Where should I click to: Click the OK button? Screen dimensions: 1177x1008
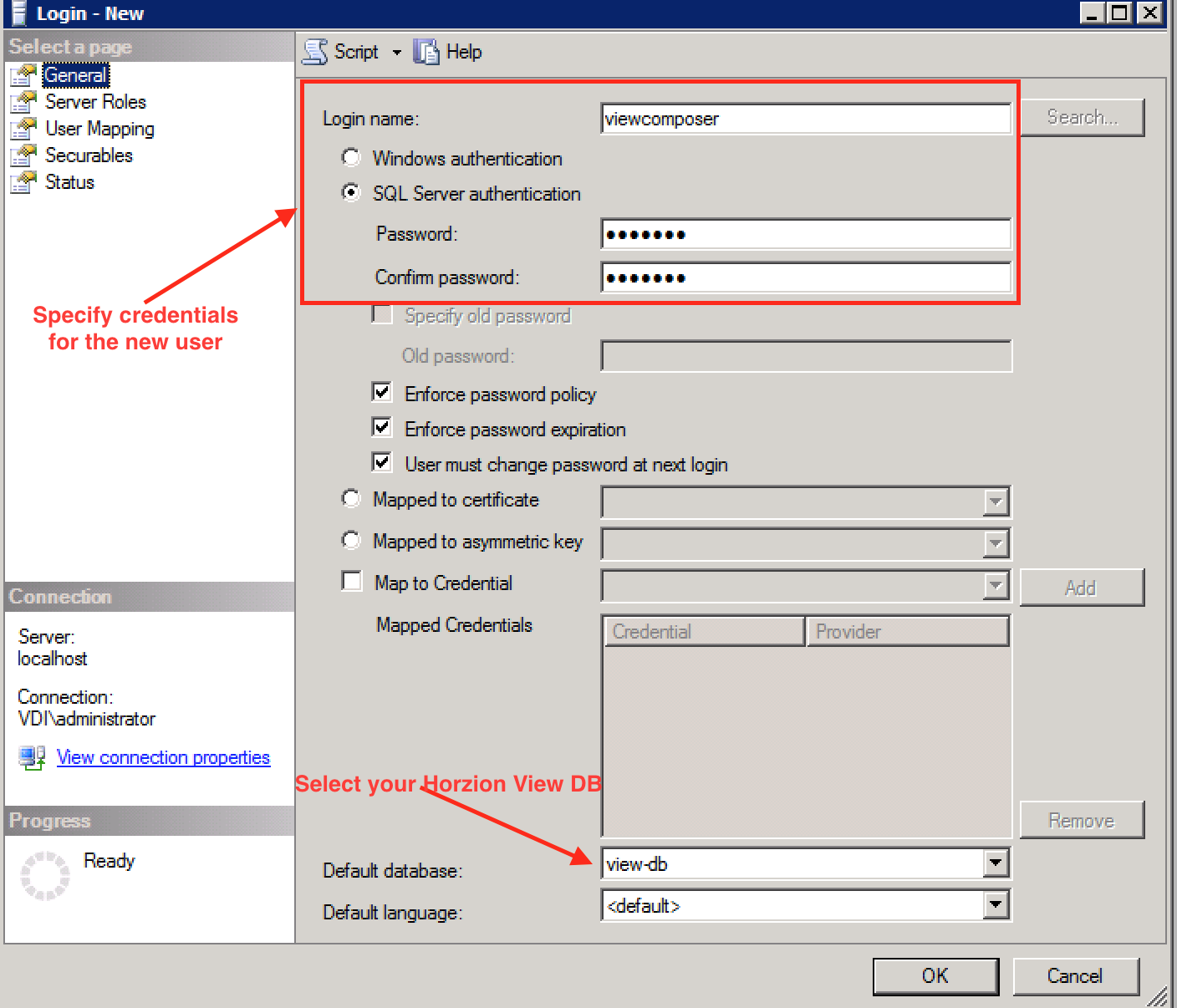(x=935, y=975)
